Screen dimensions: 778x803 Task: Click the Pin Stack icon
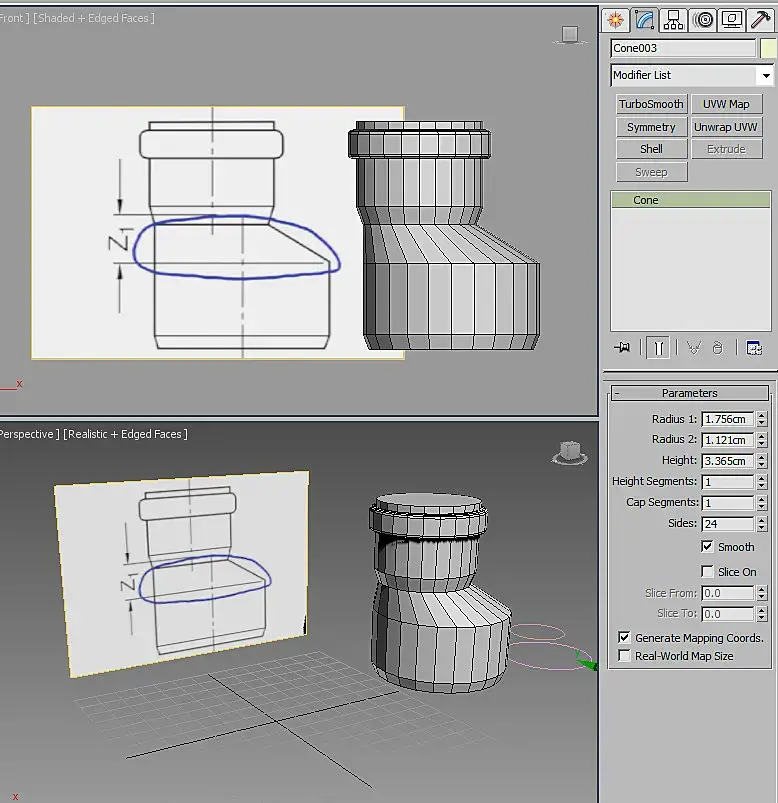(x=622, y=348)
